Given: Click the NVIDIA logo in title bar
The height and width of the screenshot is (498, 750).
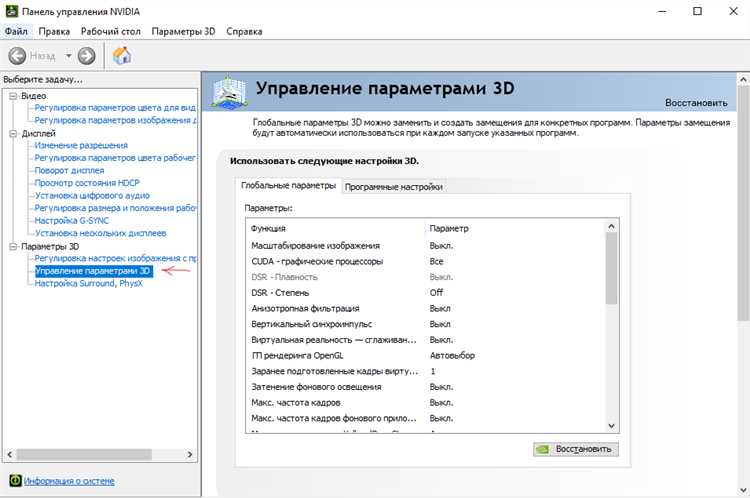Looking at the screenshot, I should click(x=11, y=11).
